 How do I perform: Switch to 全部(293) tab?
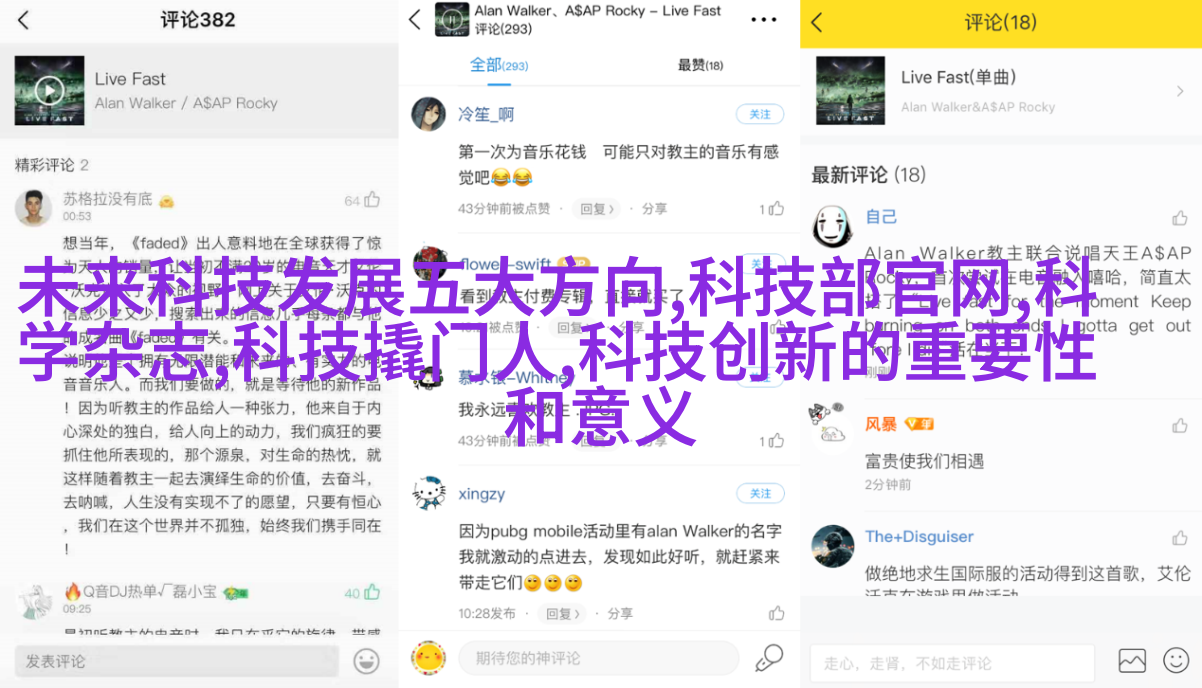coord(499,65)
